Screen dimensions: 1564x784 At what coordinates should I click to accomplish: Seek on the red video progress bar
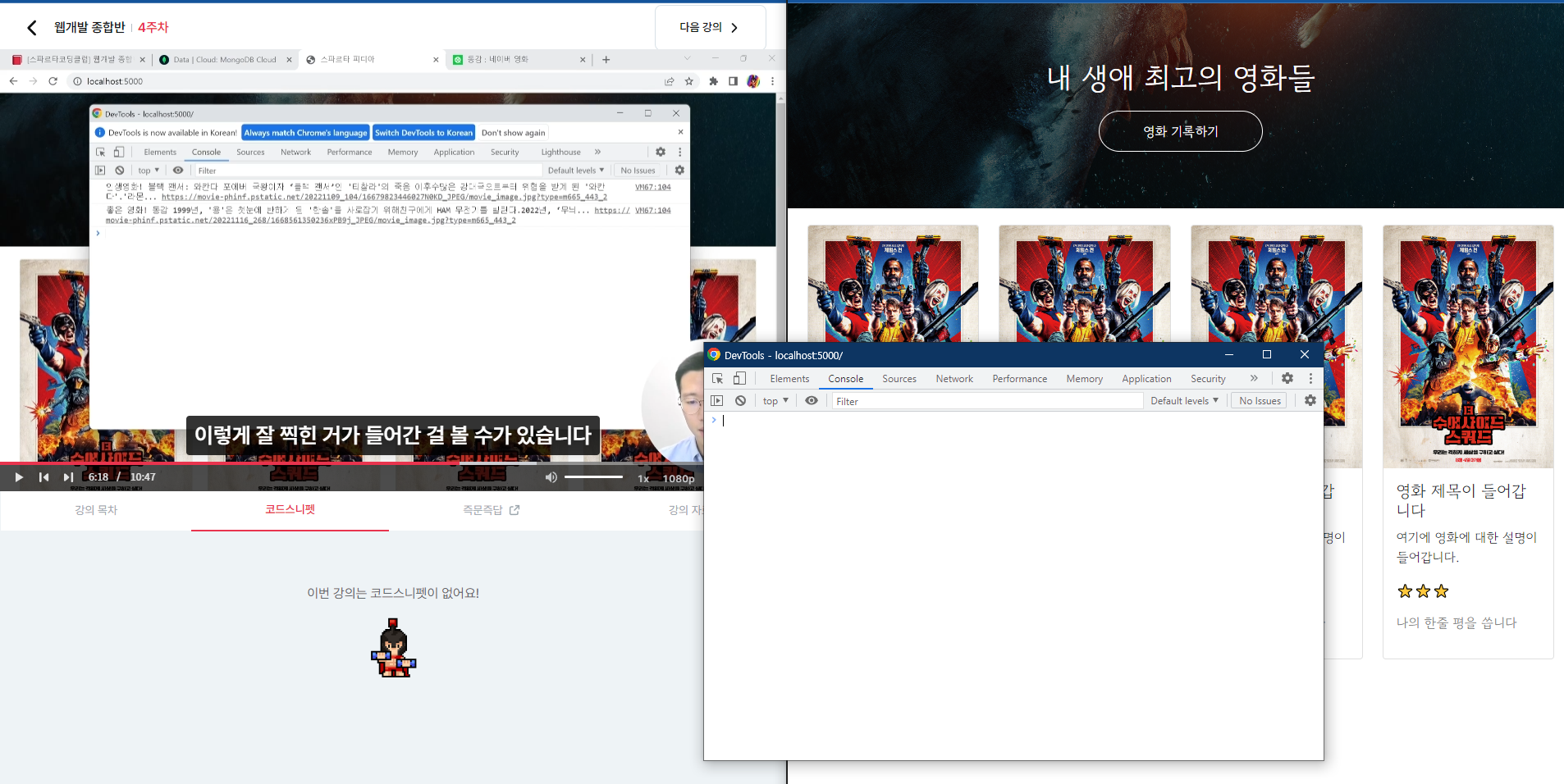pyautogui.click(x=351, y=463)
